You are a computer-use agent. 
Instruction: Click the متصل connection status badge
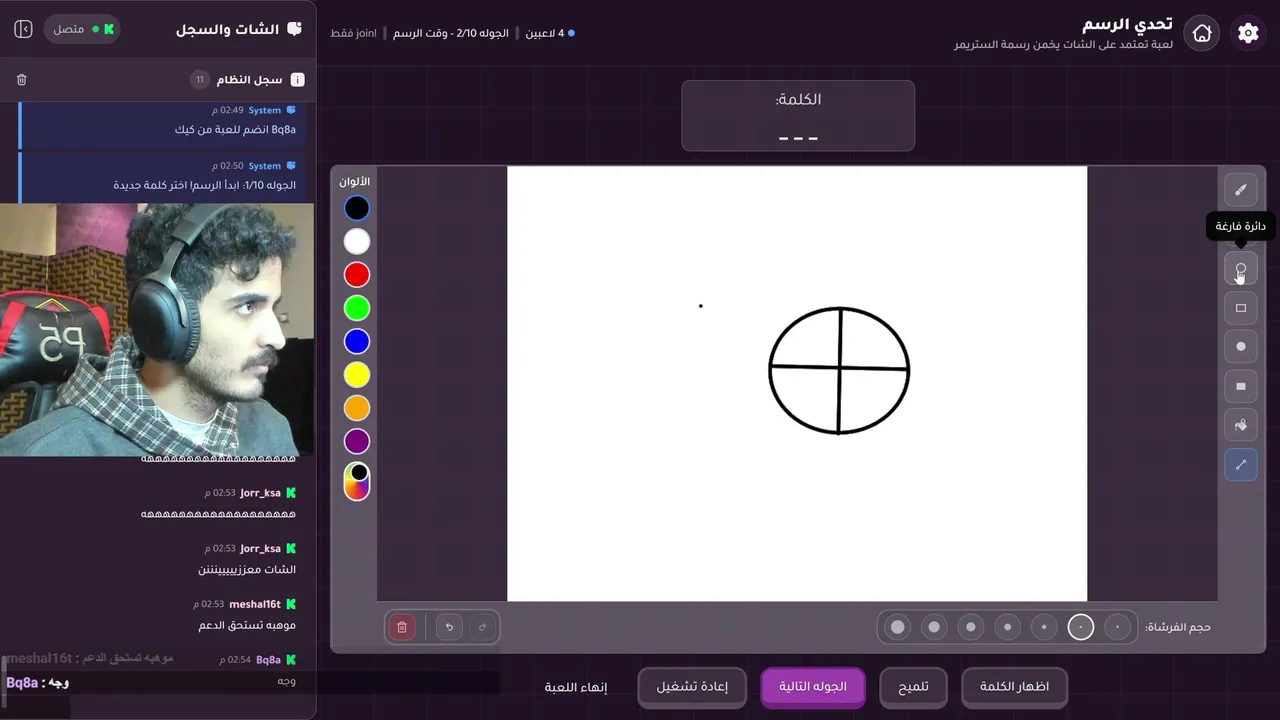81,29
